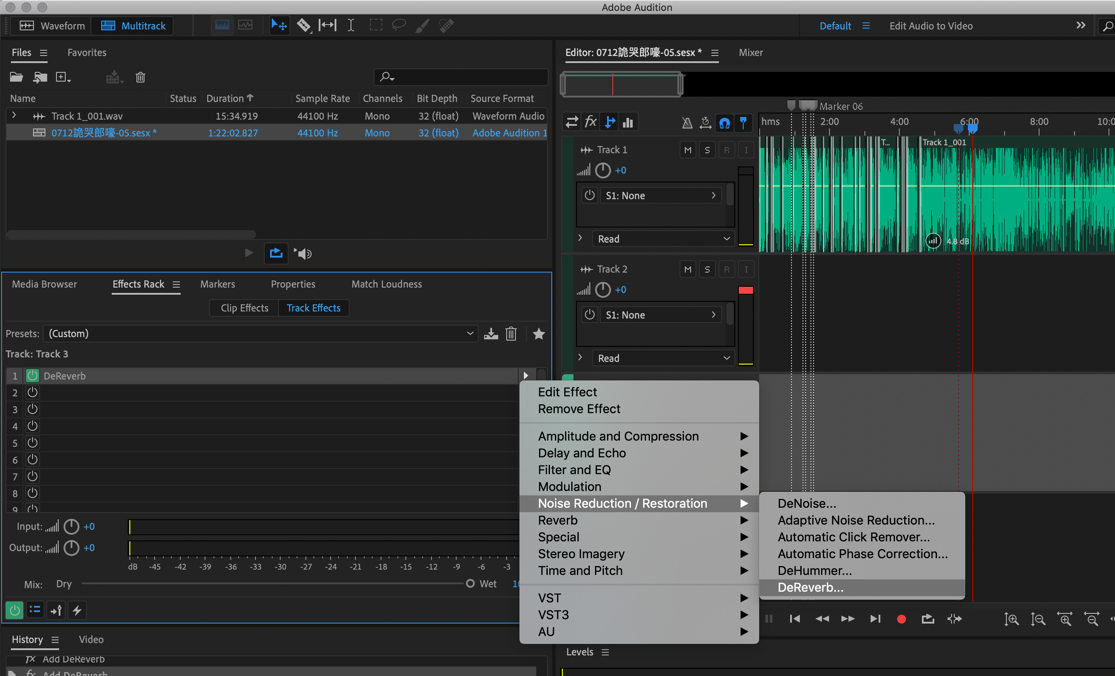Image resolution: width=1115 pixels, height=676 pixels.
Task: Click the Sends icon in editor toolbar
Action: (609, 122)
